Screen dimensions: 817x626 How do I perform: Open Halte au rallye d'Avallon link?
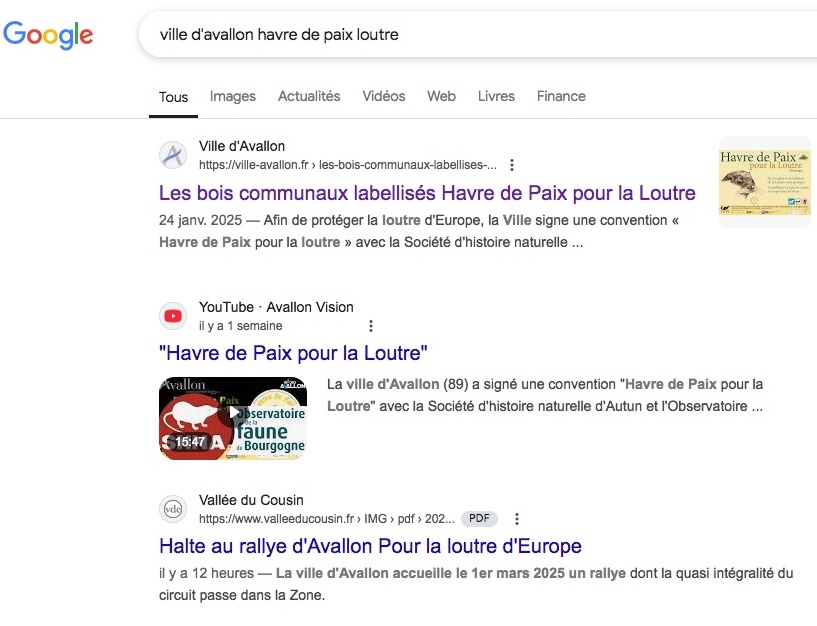point(370,546)
